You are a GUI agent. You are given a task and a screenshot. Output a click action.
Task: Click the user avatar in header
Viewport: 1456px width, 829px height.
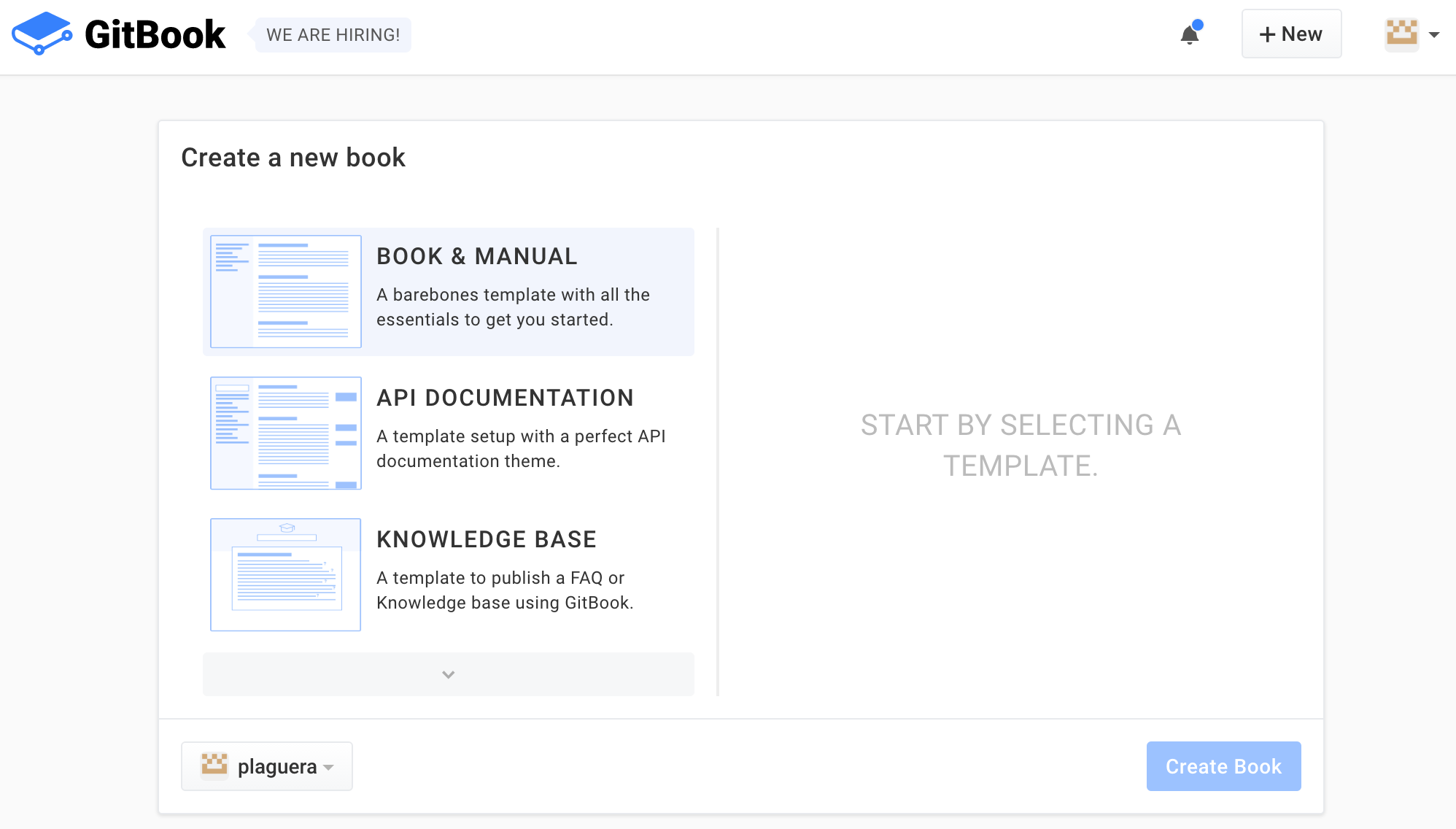1401,34
